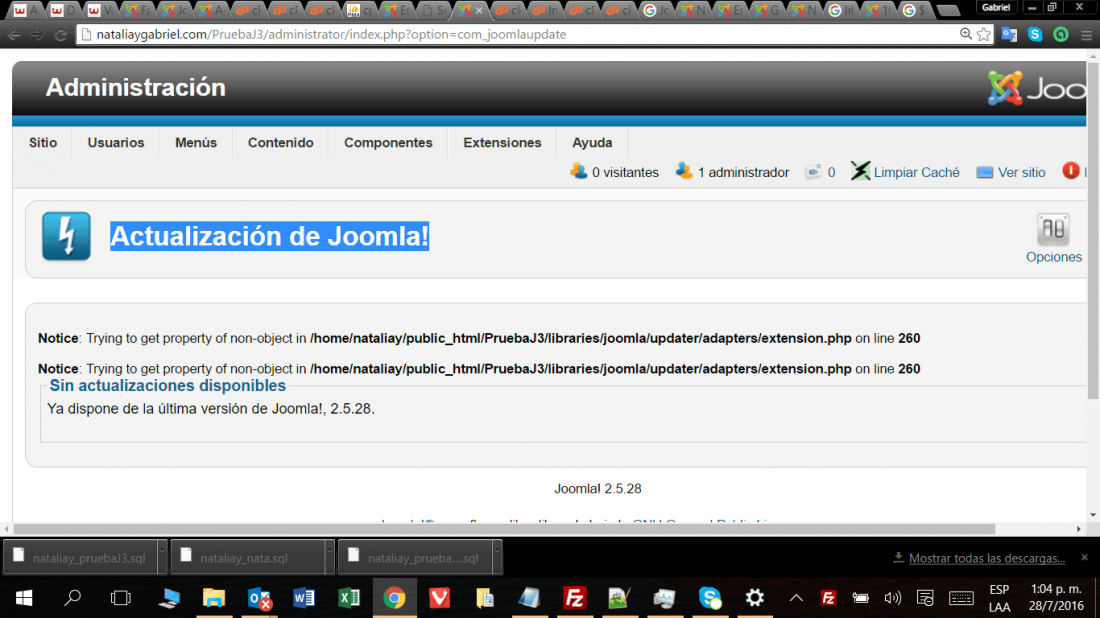Click the 1 administrador users icon
Viewport: 1100px width, 618px height.
click(x=684, y=170)
